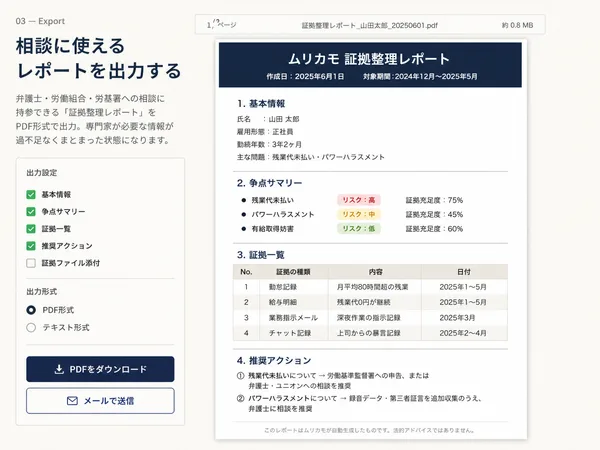
Task: Click the 出力形式 label
Action: (x=42, y=292)
